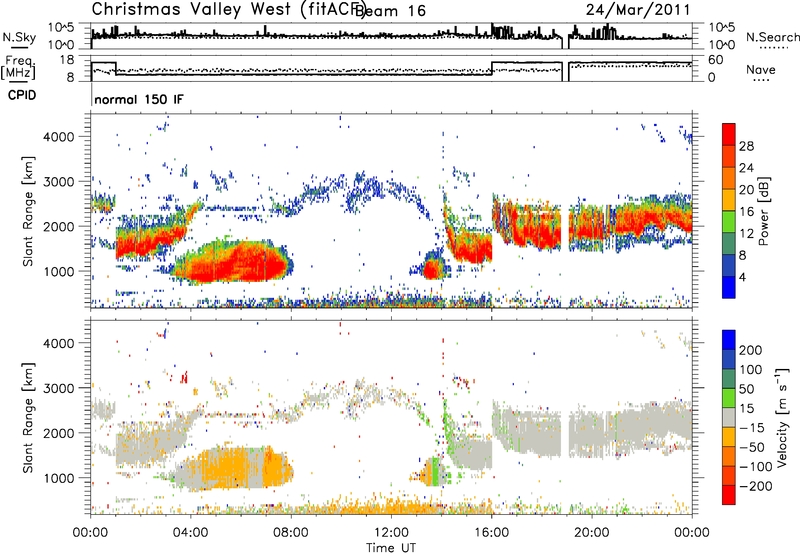
Task: Click the 'Time UT' axis title
Action: (x=391, y=548)
